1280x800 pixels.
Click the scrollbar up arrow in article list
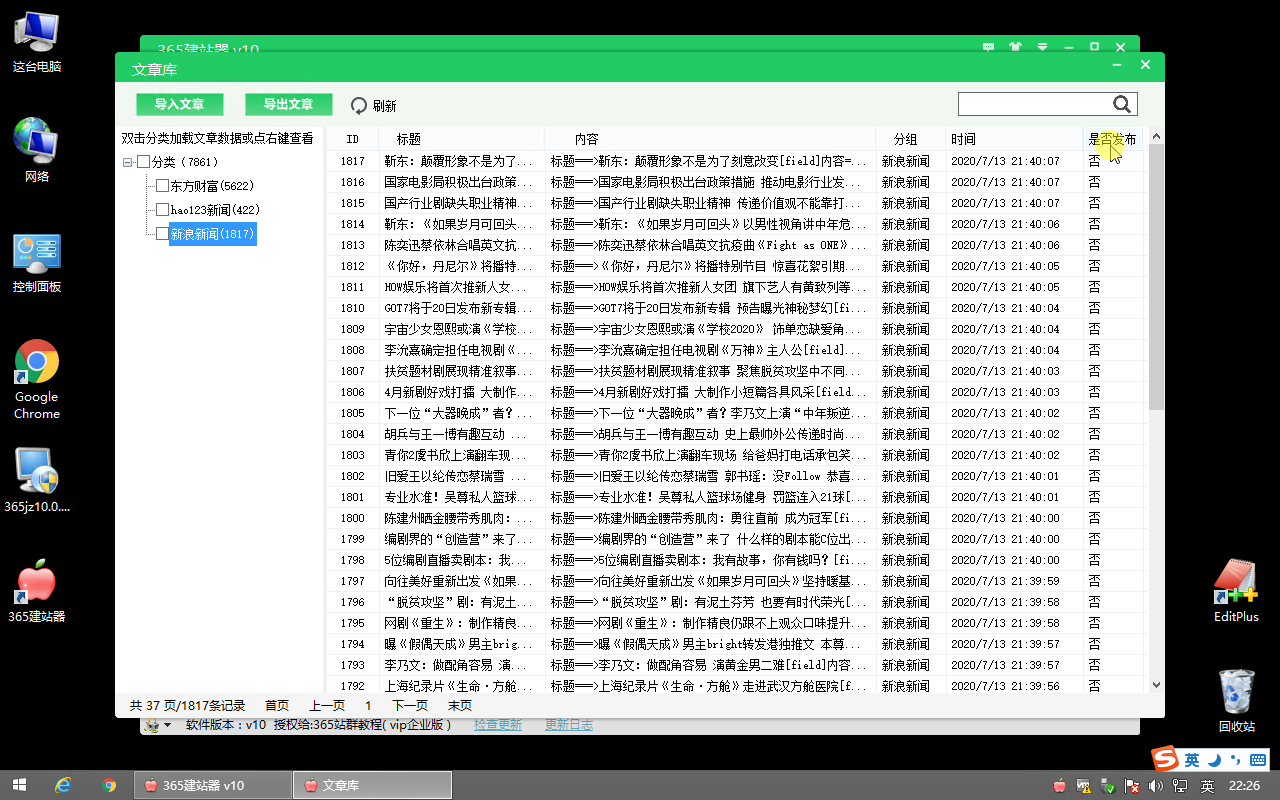pos(1157,136)
